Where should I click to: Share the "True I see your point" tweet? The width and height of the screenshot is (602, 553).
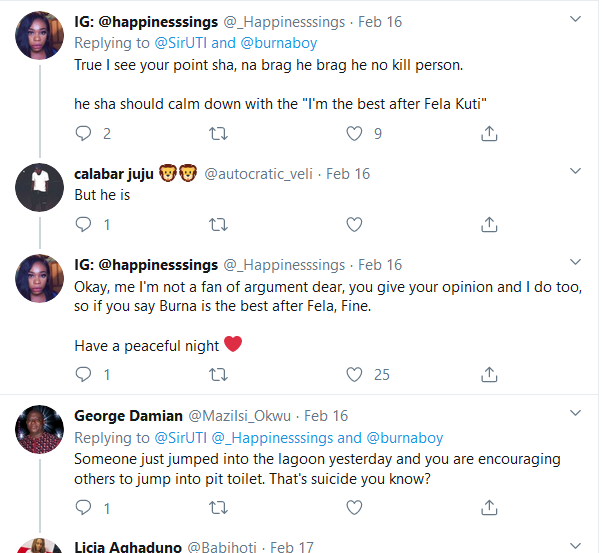tap(489, 133)
